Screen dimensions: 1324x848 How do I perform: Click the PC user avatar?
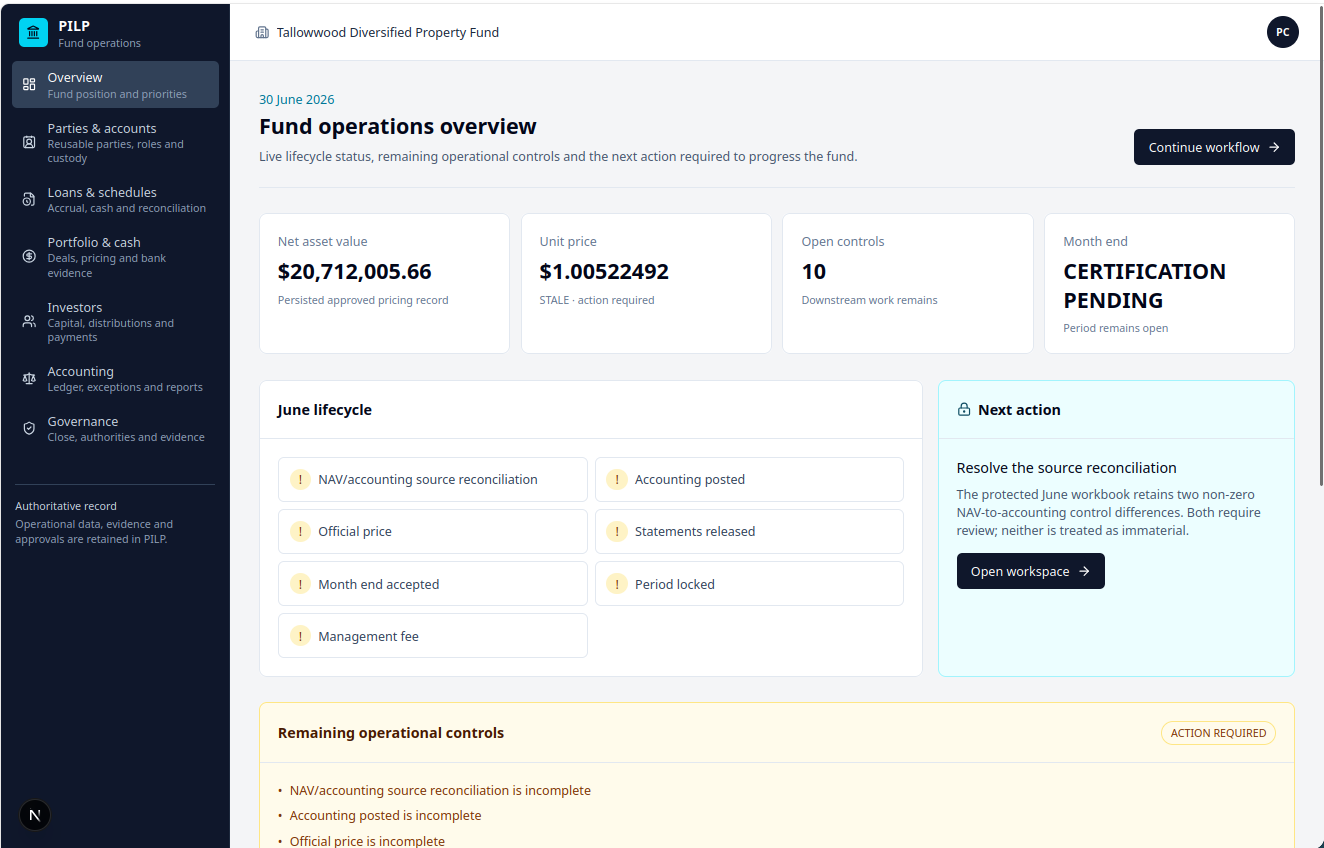pyautogui.click(x=1282, y=32)
